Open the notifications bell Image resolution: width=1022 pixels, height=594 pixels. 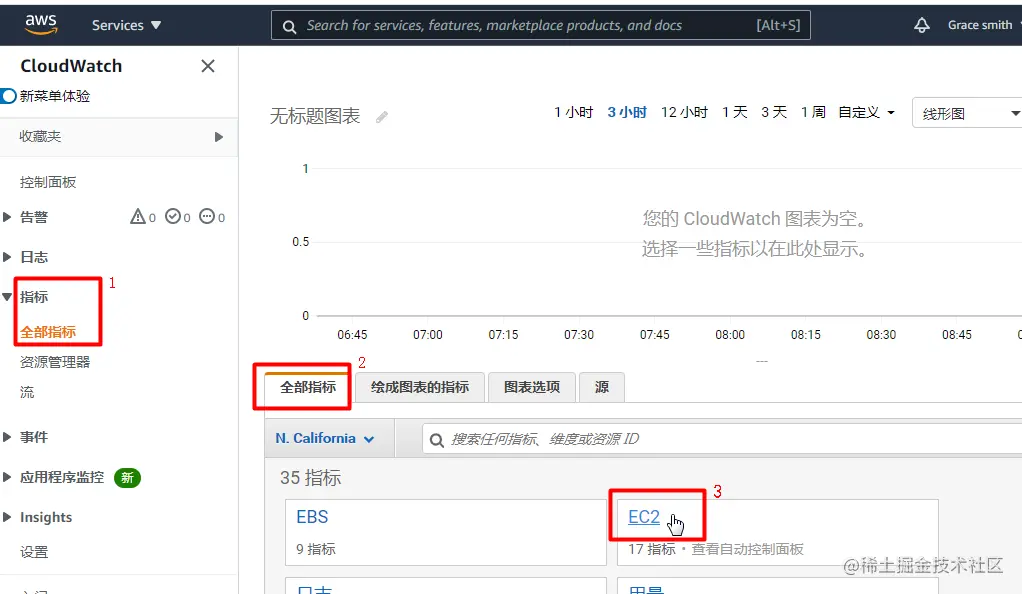coord(921,25)
